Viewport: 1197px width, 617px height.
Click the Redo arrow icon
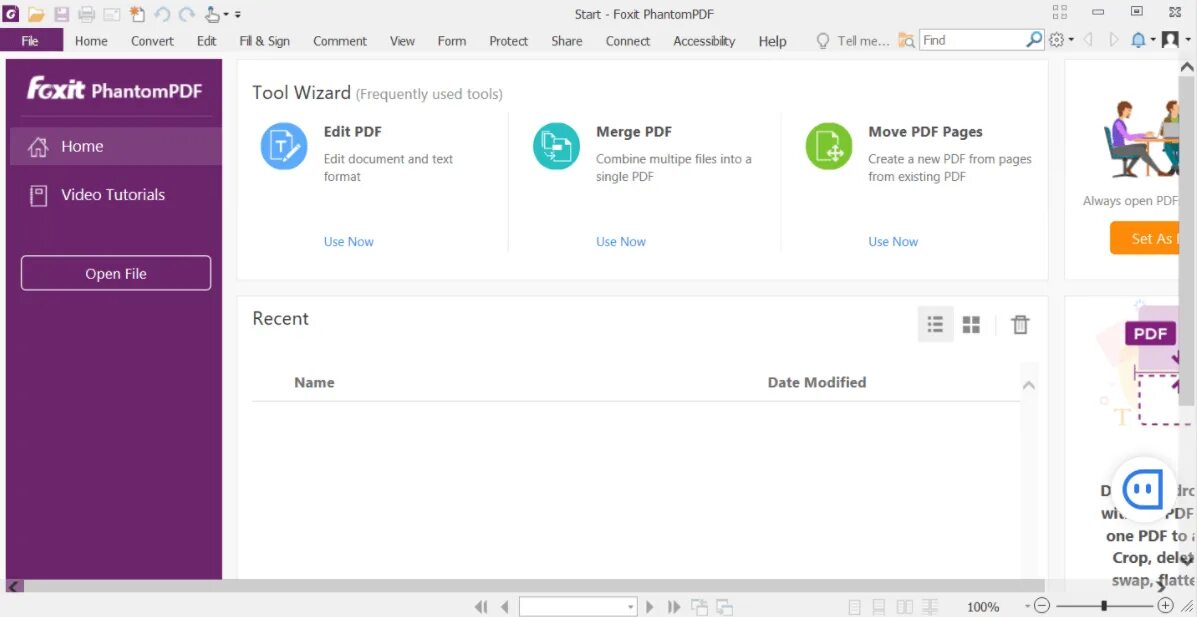coord(186,14)
